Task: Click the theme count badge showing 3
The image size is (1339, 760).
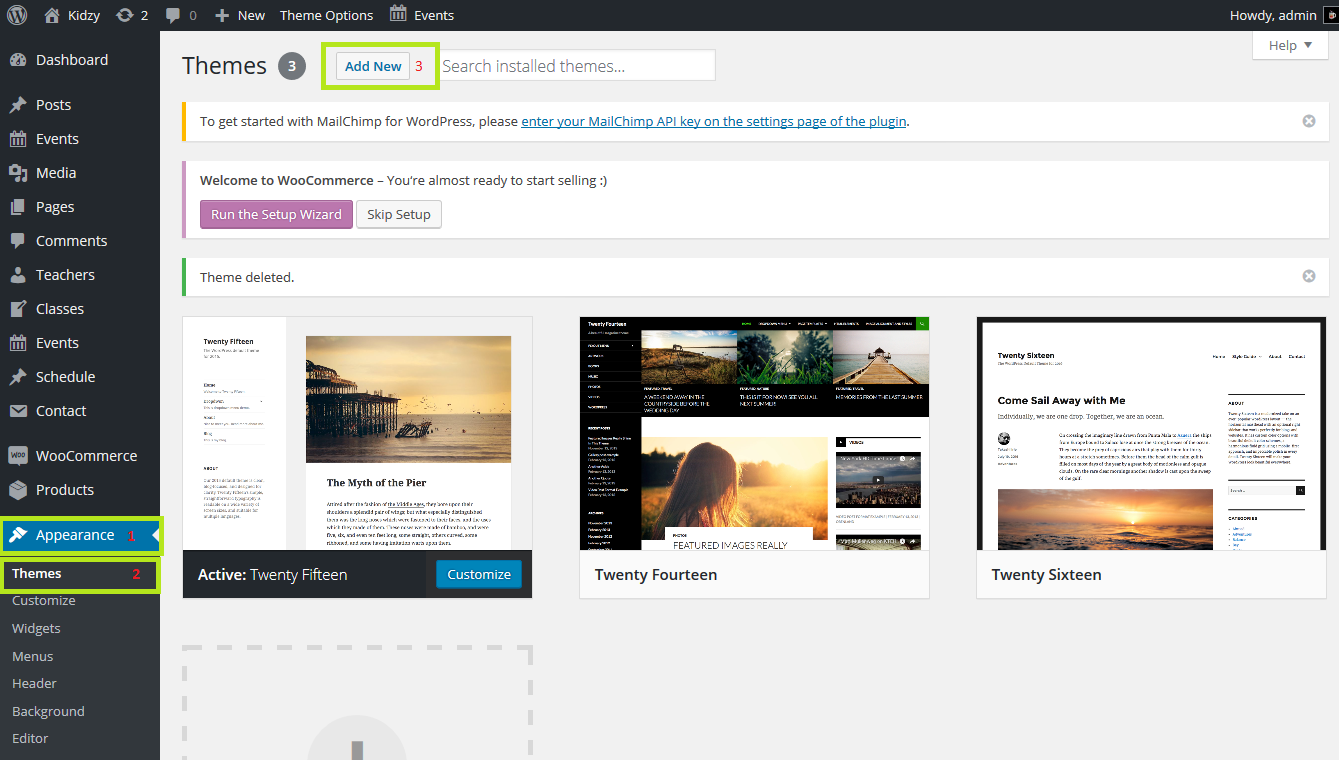Action: pyautogui.click(x=292, y=67)
